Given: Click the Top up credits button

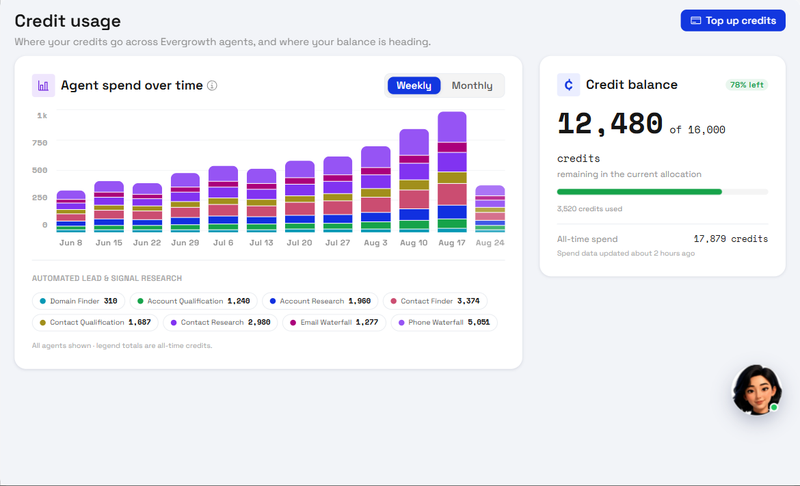Looking at the screenshot, I should [733, 20].
